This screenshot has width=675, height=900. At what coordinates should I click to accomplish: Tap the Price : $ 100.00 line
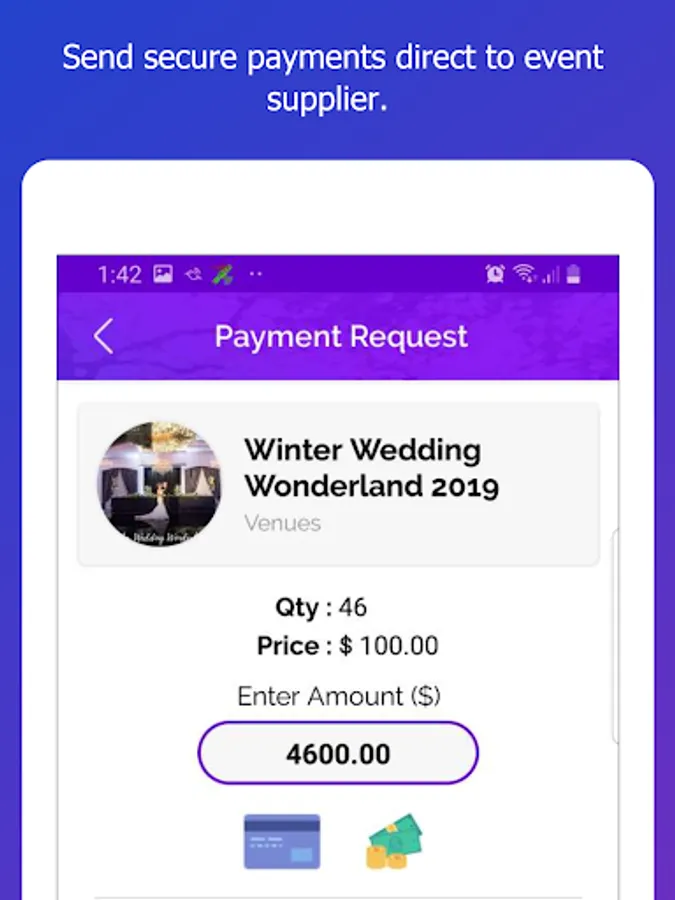[347, 646]
